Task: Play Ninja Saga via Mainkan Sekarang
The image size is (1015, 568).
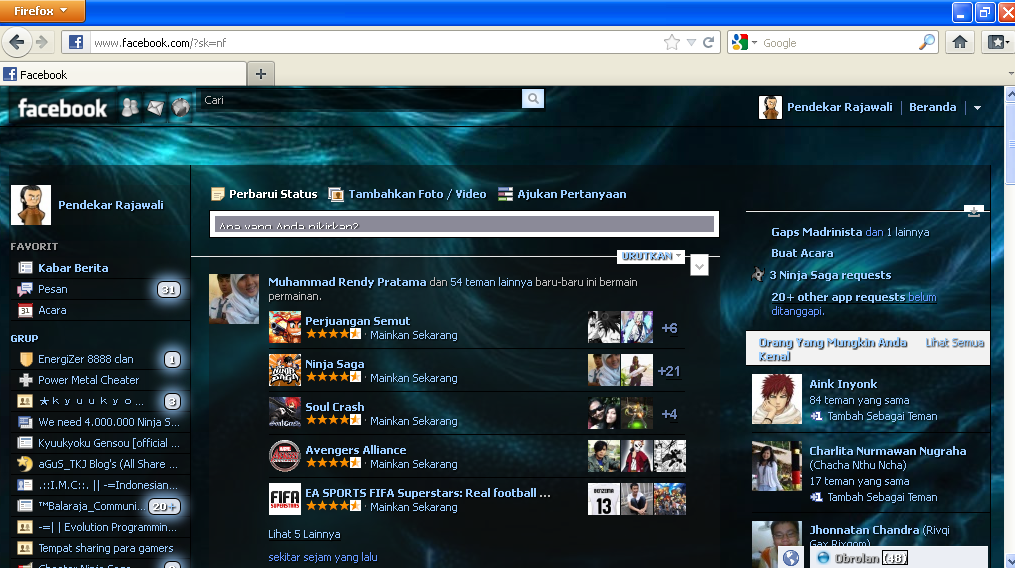Action: pos(414,378)
